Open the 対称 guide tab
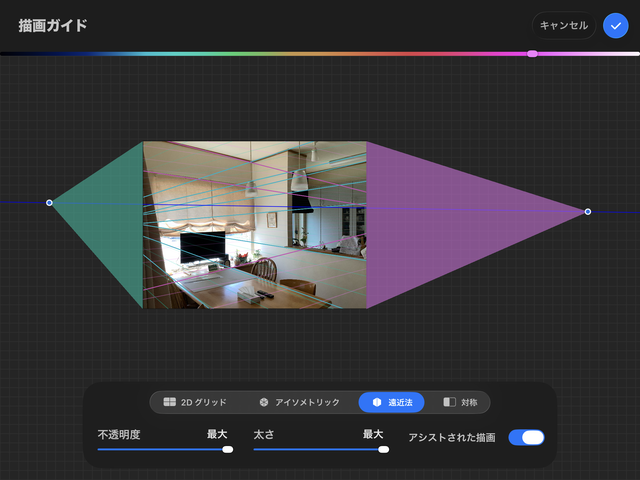Image resolution: width=640 pixels, height=480 pixels. coord(460,402)
